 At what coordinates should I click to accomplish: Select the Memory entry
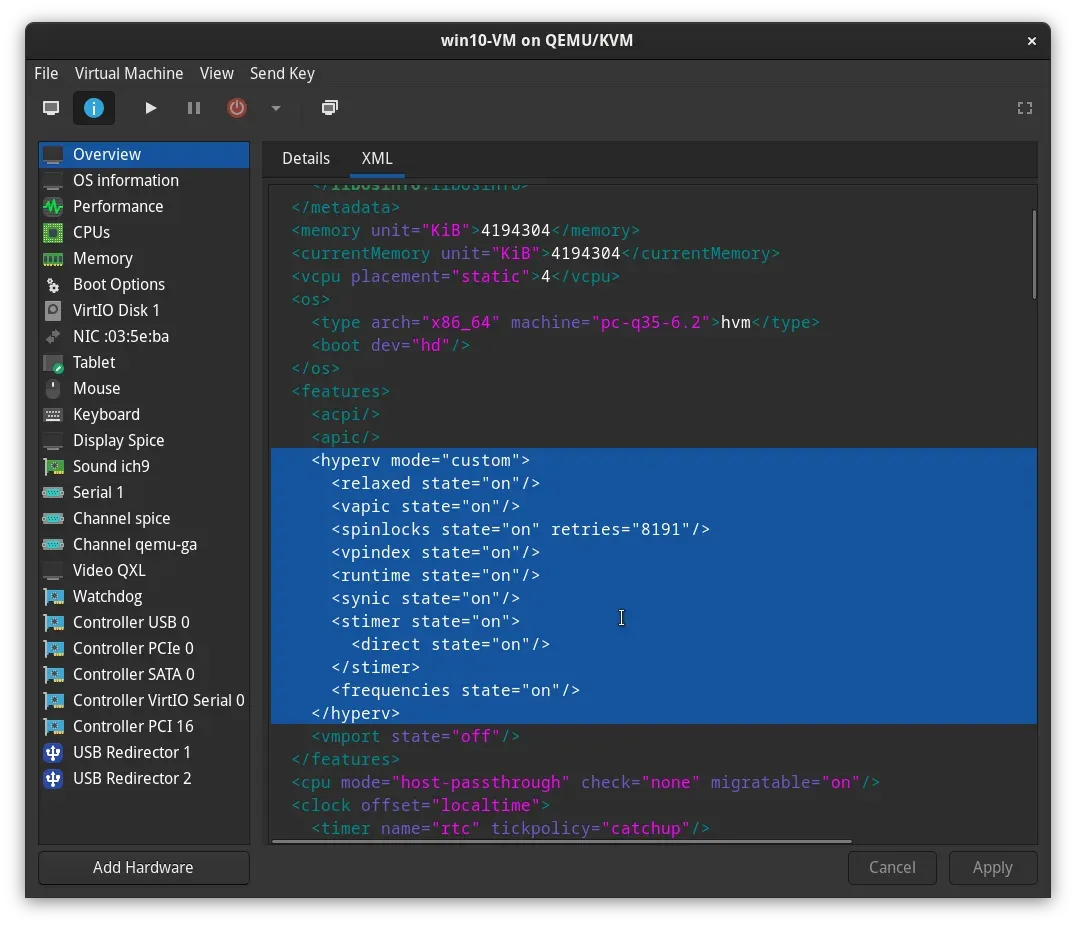[x=144, y=259]
